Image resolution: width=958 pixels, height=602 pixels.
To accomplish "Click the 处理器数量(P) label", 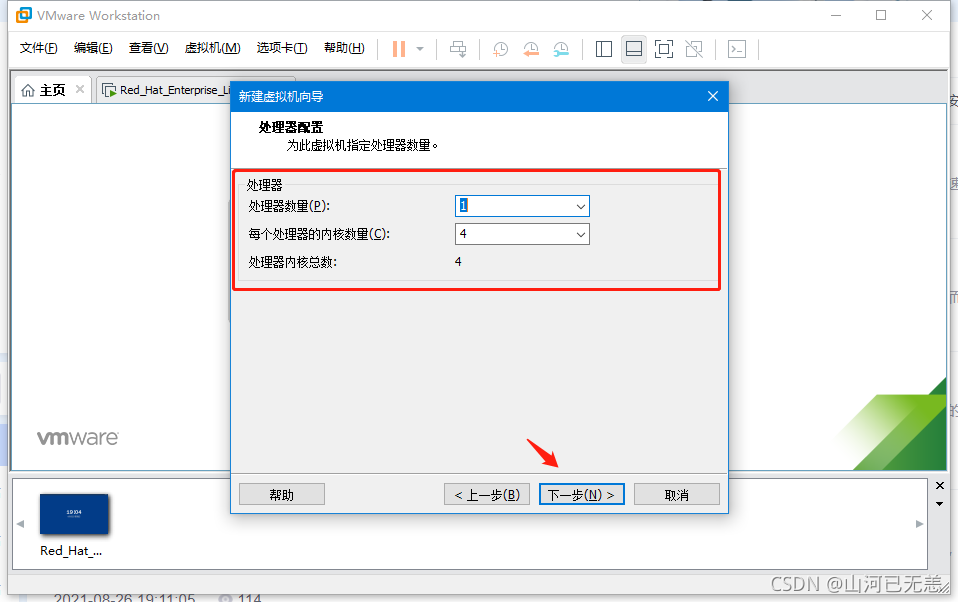I will coord(289,207).
